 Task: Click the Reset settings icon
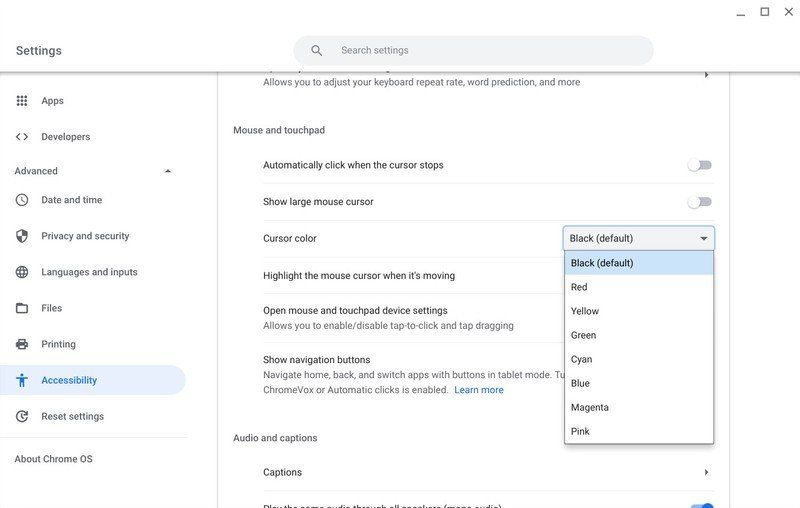click(22, 416)
